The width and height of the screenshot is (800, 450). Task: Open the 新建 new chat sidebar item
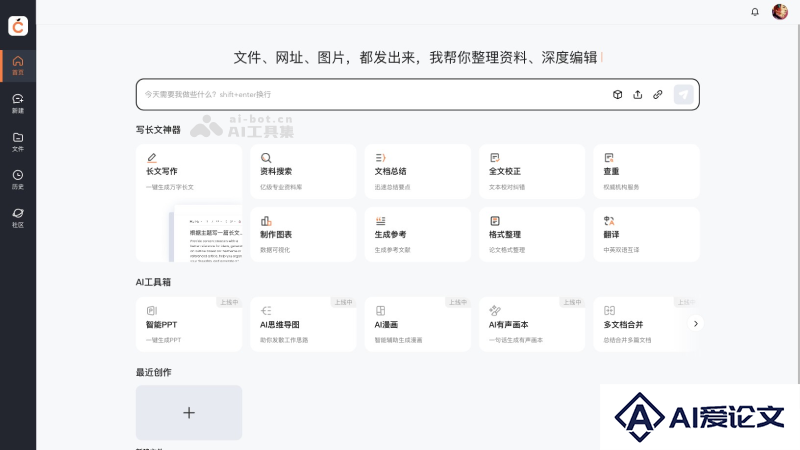[18, 104]
